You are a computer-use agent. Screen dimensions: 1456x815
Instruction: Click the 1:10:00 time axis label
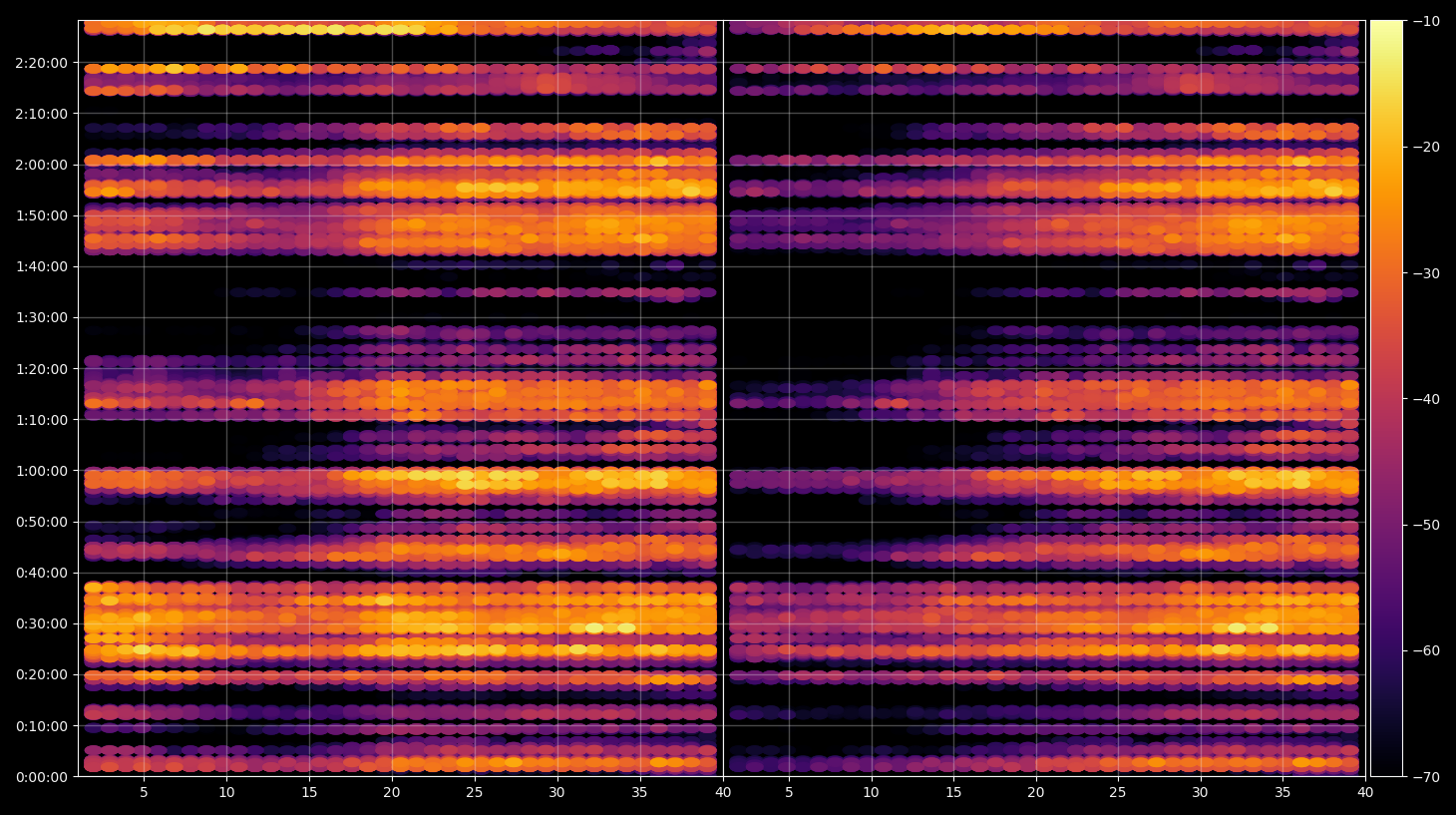42,420
